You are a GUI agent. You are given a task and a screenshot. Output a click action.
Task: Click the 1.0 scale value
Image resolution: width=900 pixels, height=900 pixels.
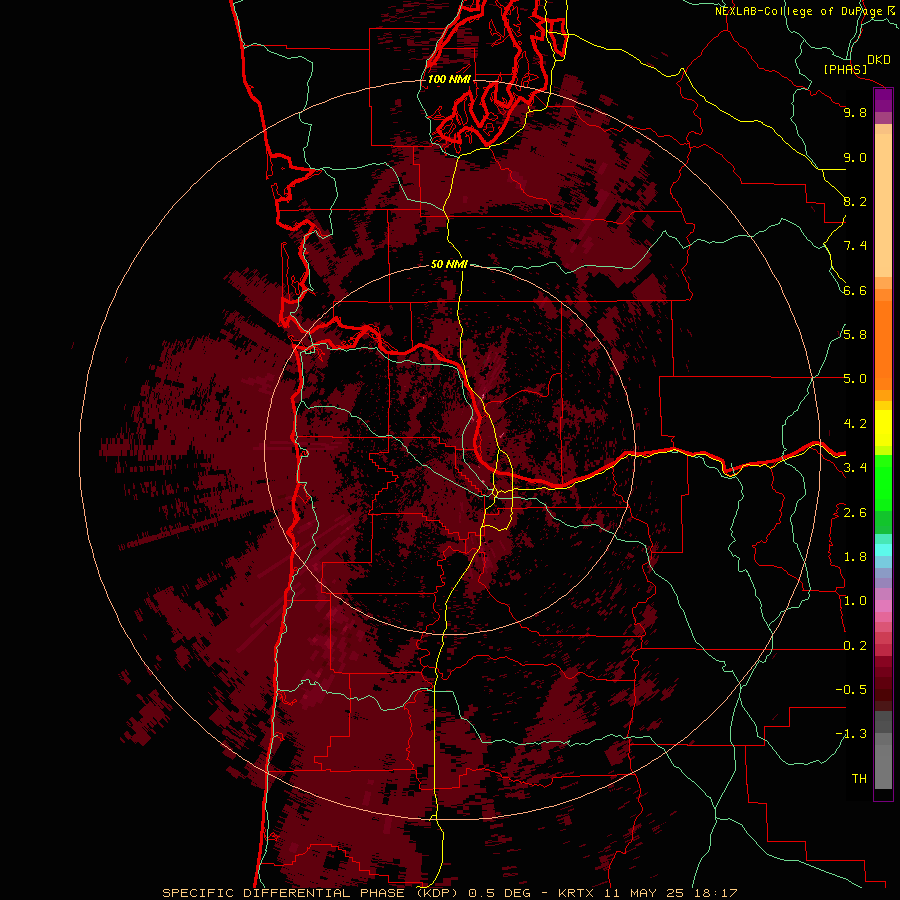click(855, 601)
